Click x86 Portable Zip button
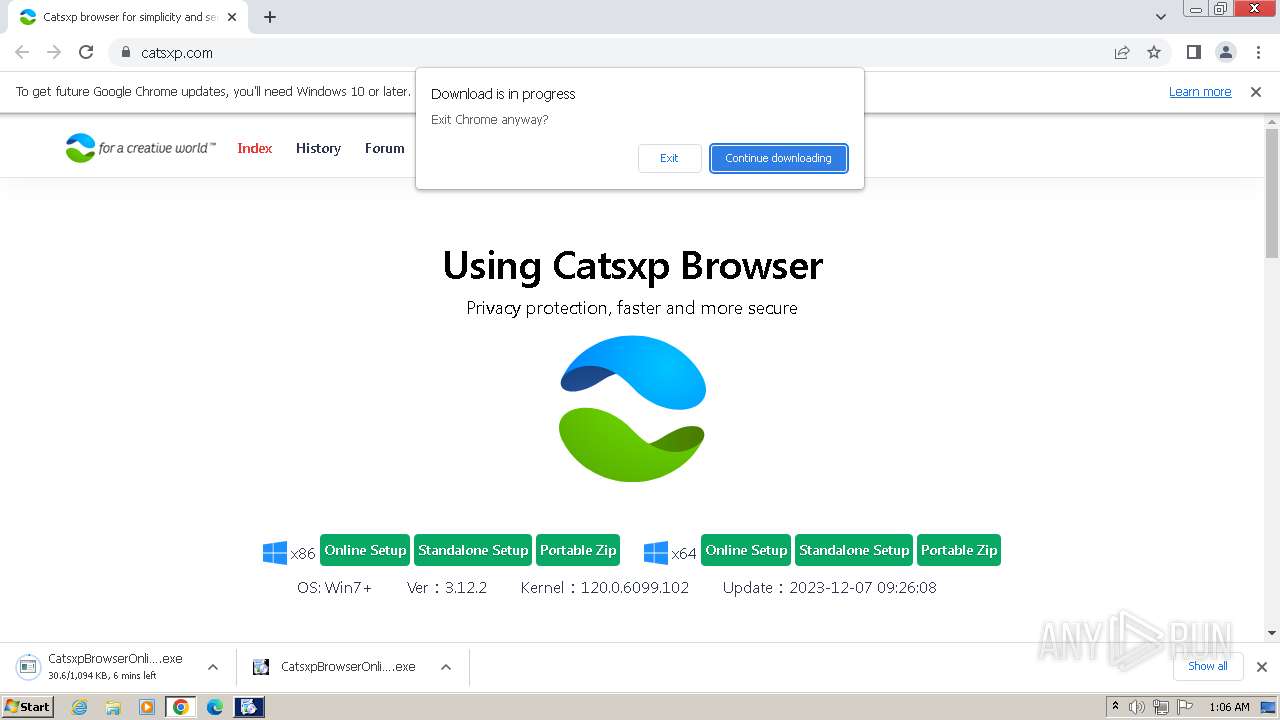The width and height of the screenshot is (1280, 720). (x=578, y=550)
